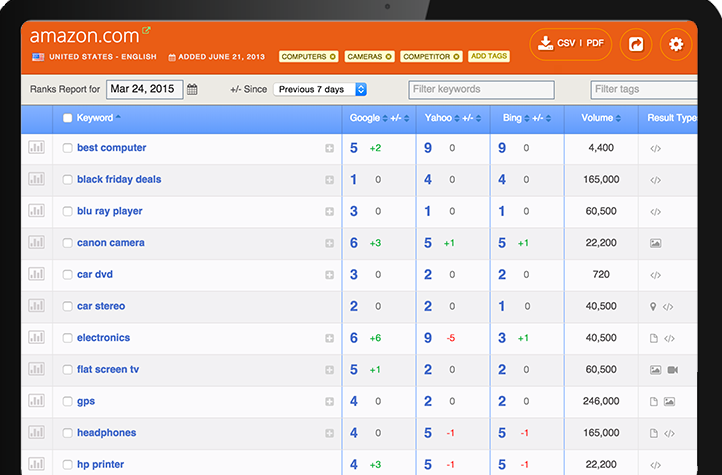Viewport: 722px width, 475px height.
Task: Click the ADD TAGS button
Action: click(489, 57)
